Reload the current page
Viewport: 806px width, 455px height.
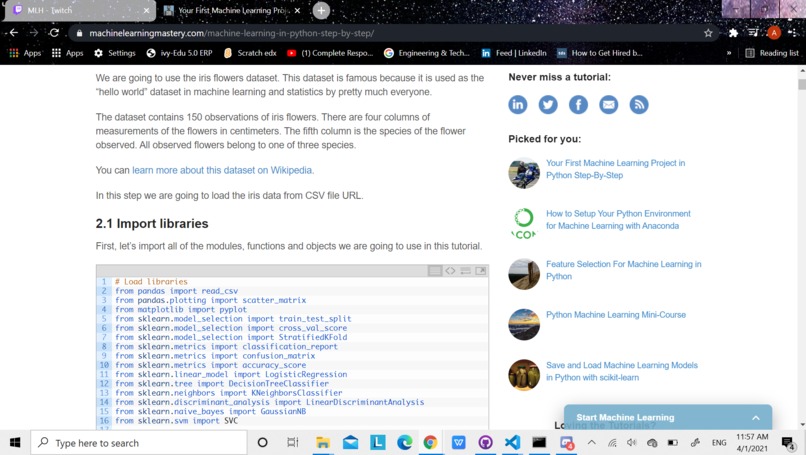(54, 33)
